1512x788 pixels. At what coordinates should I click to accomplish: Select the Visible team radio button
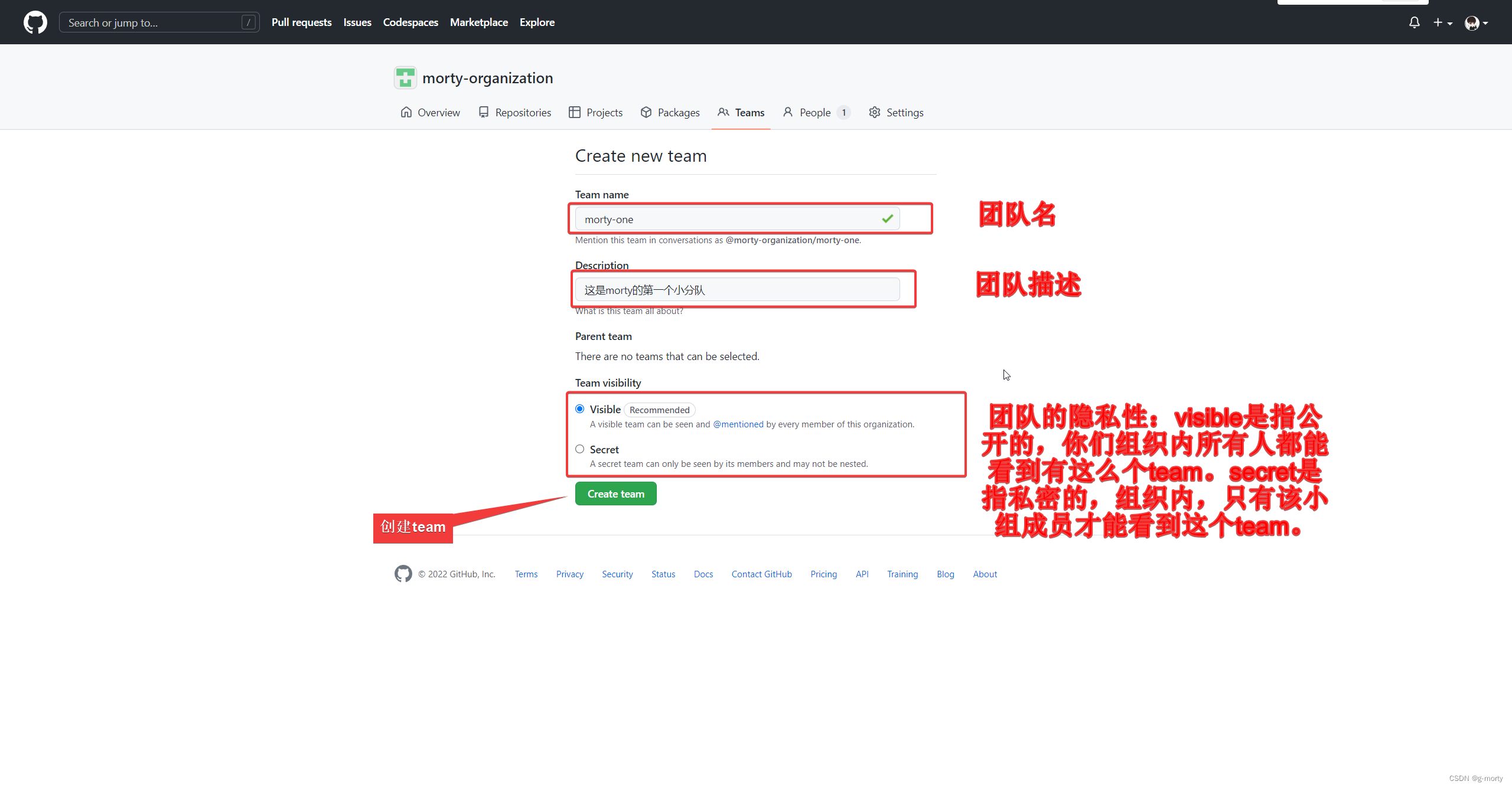(580, 409)
